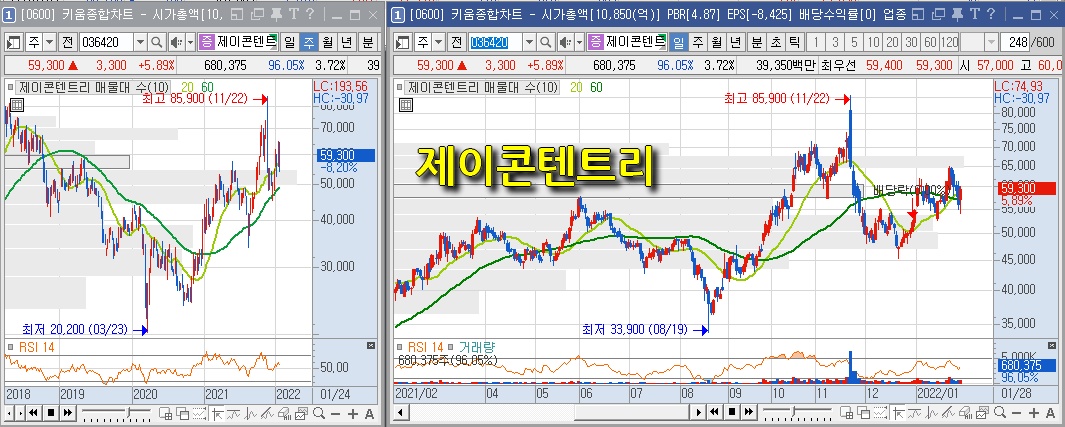The image size is (1065, 427).
Task: Click the A text icon in right bottom toolbar
Action: pos(1048,413)
